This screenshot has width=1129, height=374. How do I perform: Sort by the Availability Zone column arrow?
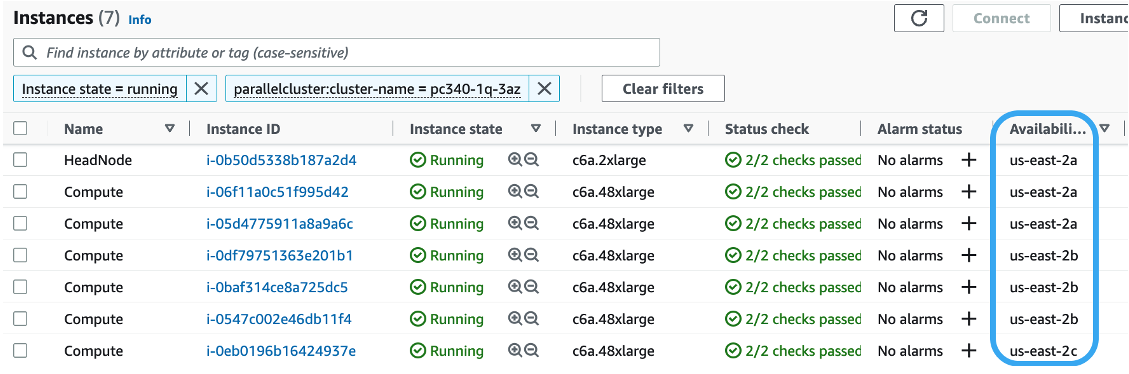[1105, 128]
